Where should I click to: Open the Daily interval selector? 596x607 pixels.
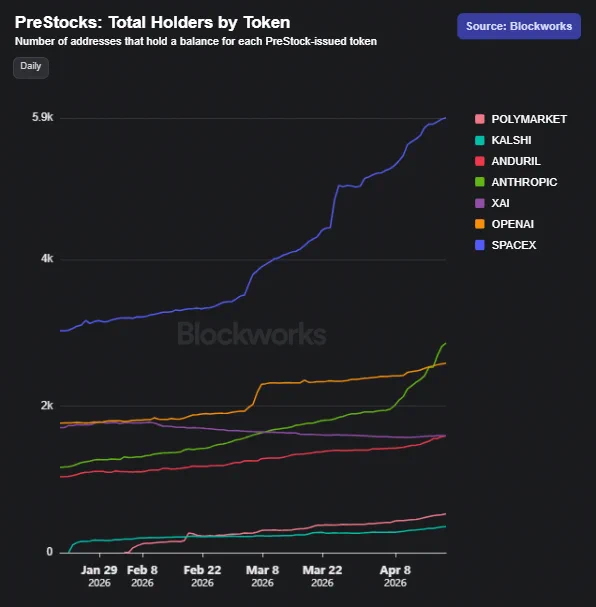coord(31,68)
